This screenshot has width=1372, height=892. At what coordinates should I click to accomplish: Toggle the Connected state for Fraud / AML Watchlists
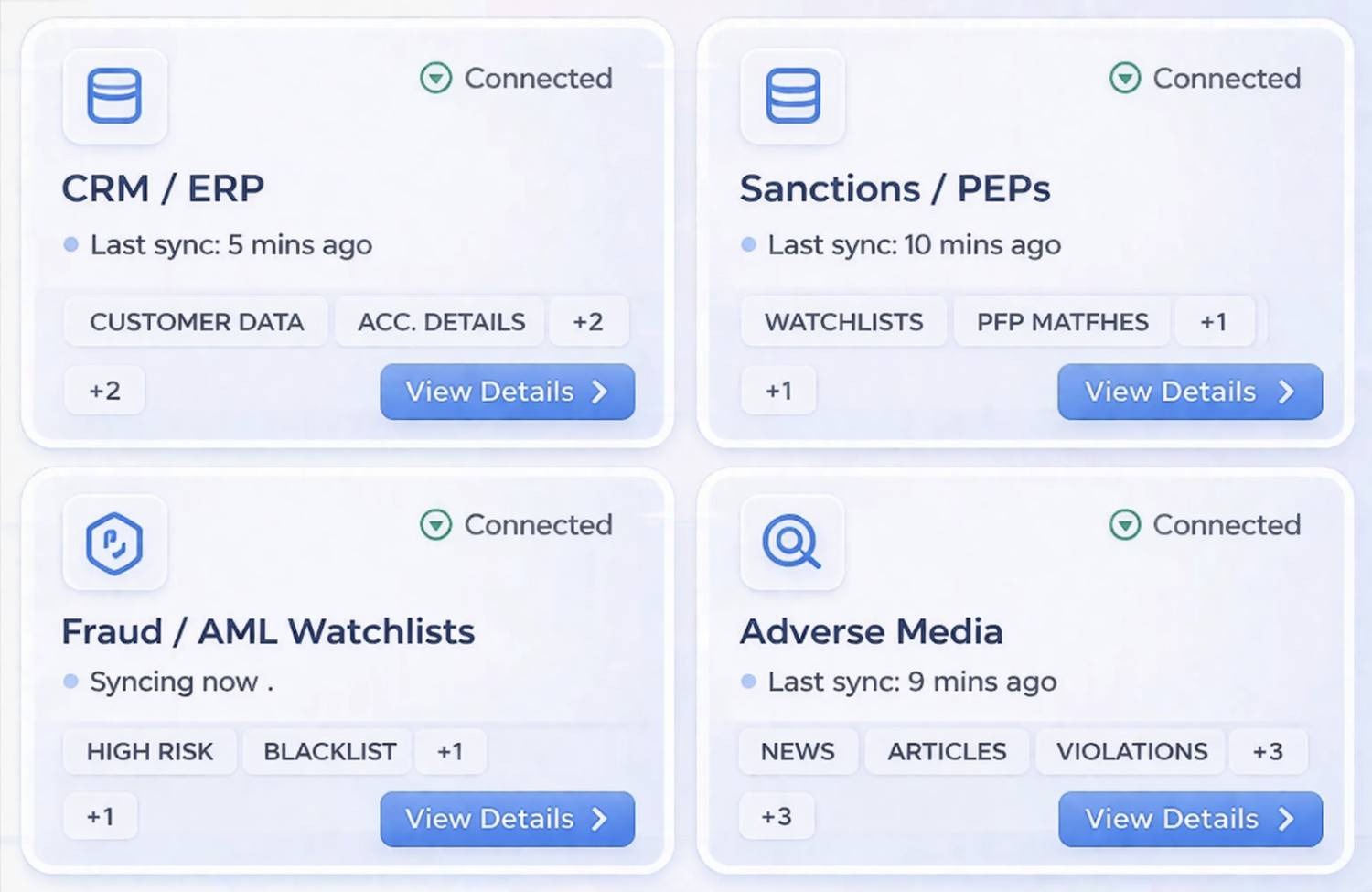pyautogui.click(x=435, y=524)
